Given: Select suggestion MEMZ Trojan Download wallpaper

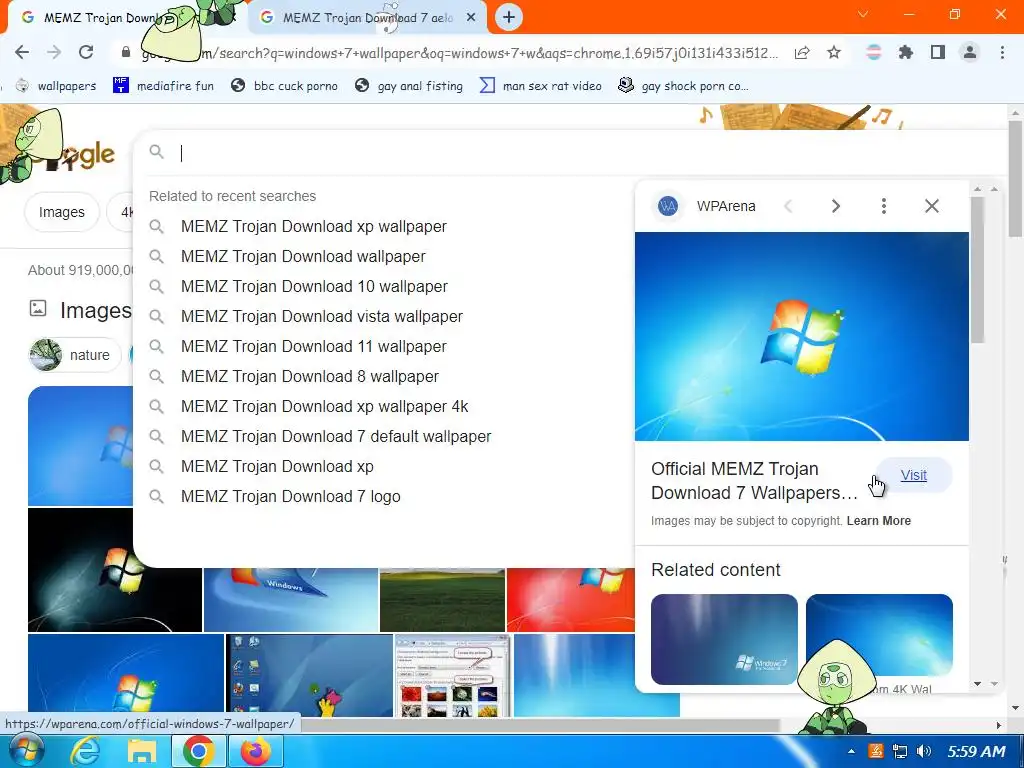Looking at the screenshot, I should pyautogui.click(x=303, y=257).
